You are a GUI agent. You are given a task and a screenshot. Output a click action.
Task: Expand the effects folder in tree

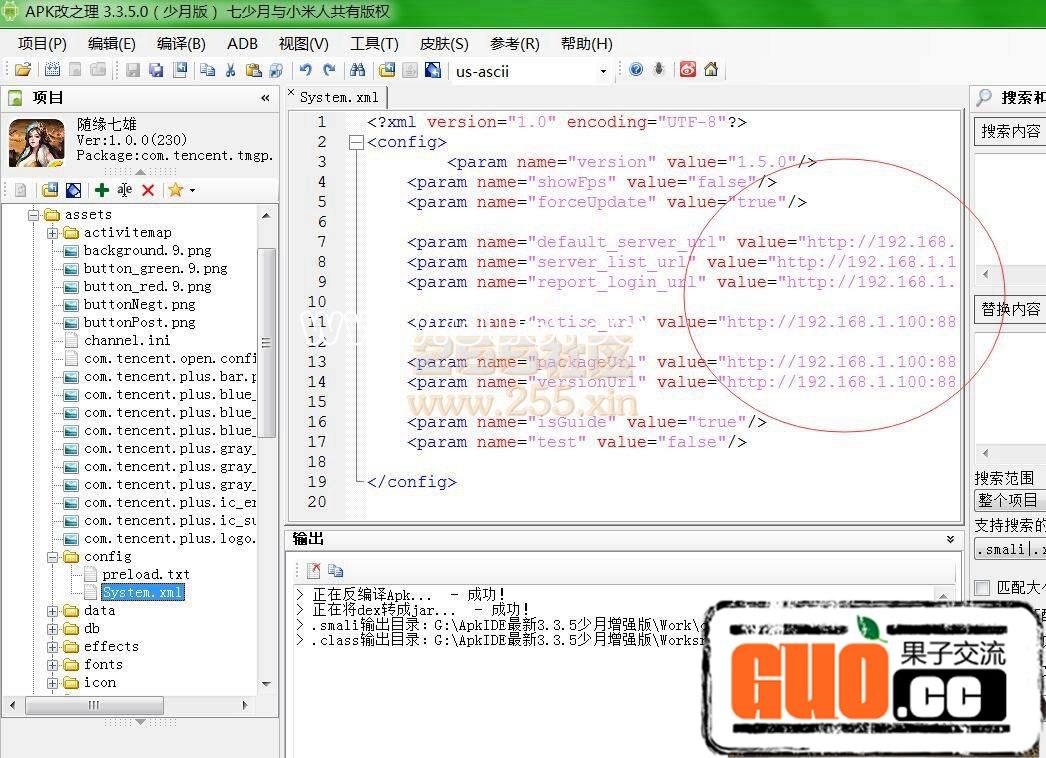point(52,647)
